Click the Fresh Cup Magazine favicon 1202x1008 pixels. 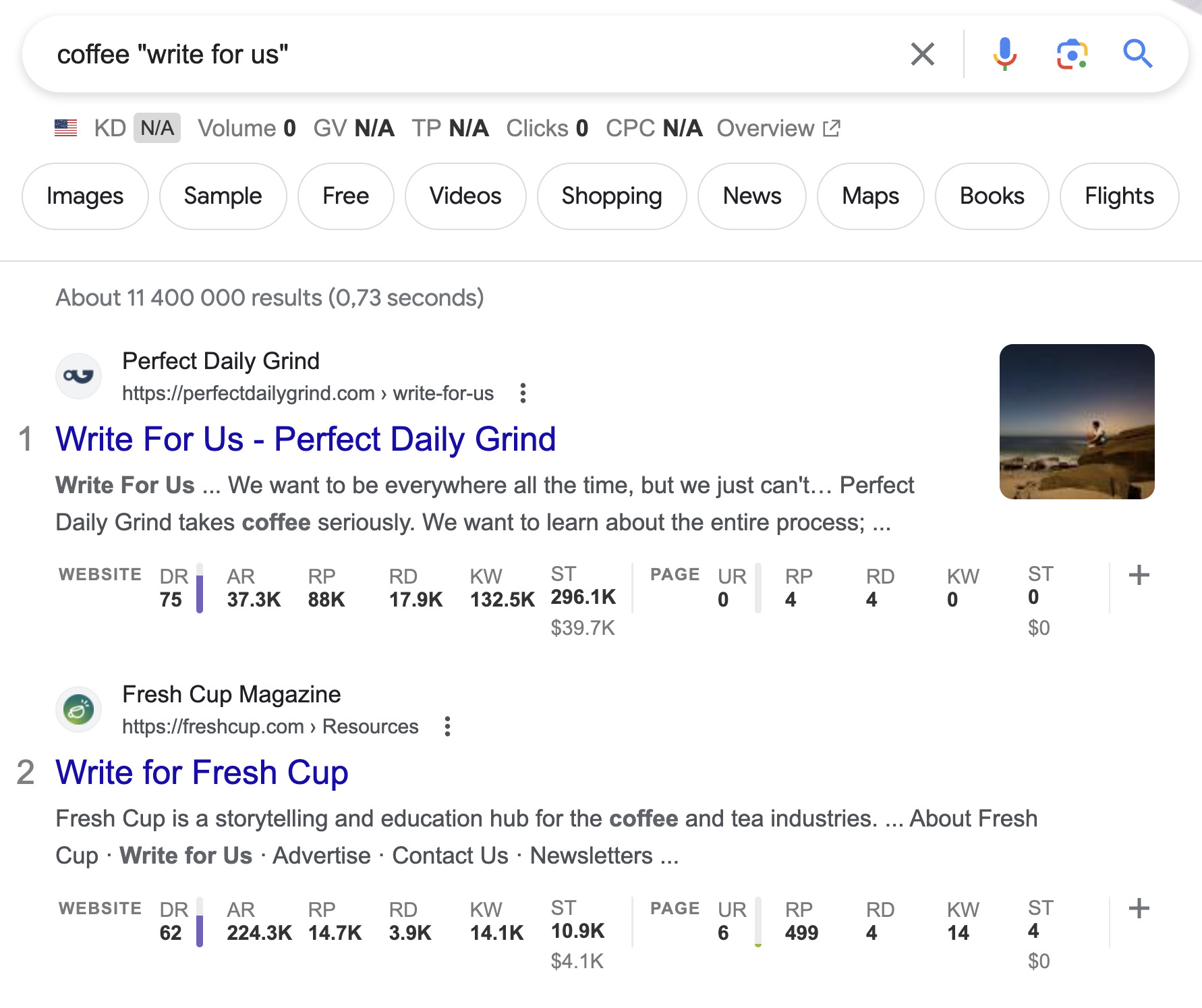[78, 709]
